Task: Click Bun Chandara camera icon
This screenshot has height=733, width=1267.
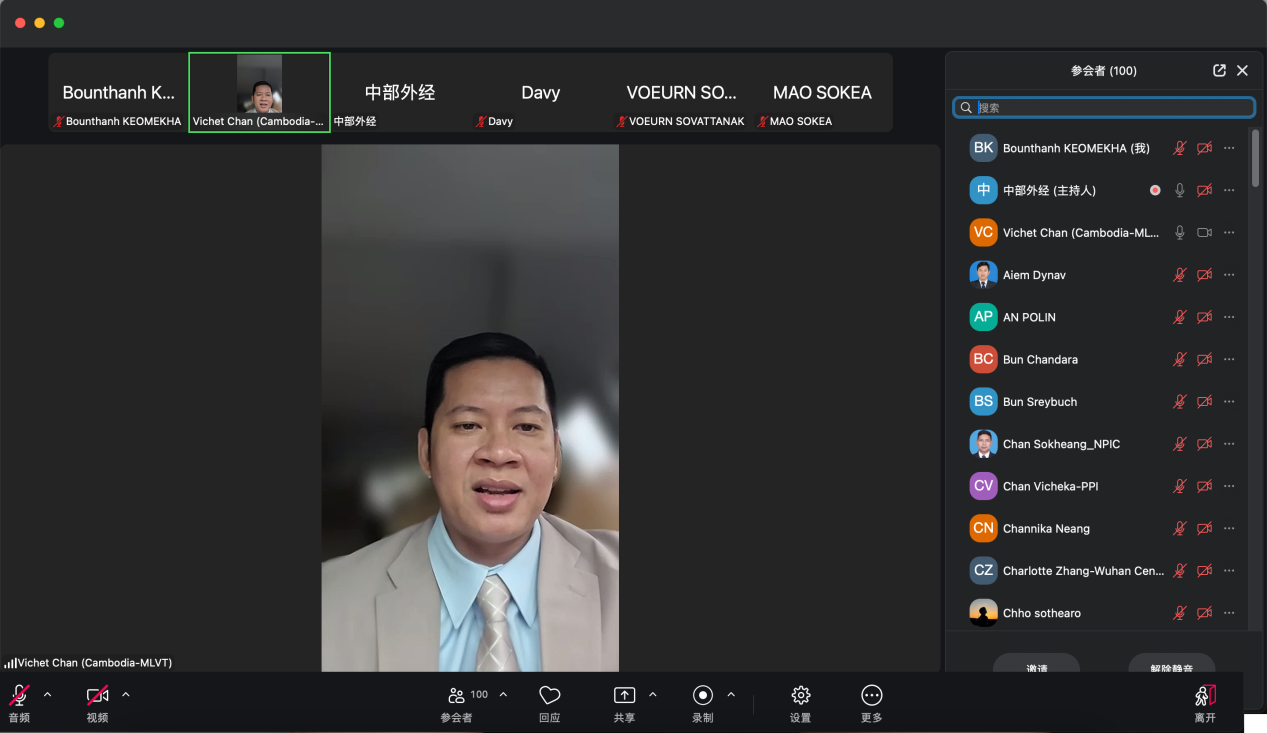Action: pos(1205,359)
